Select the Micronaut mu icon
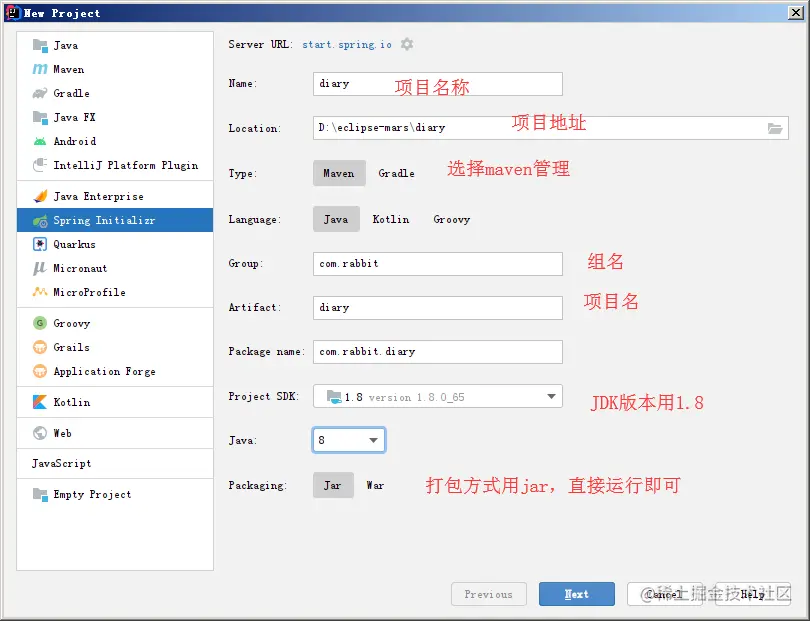This screenshot has width=810, height=621. click(x=40, y=268)
